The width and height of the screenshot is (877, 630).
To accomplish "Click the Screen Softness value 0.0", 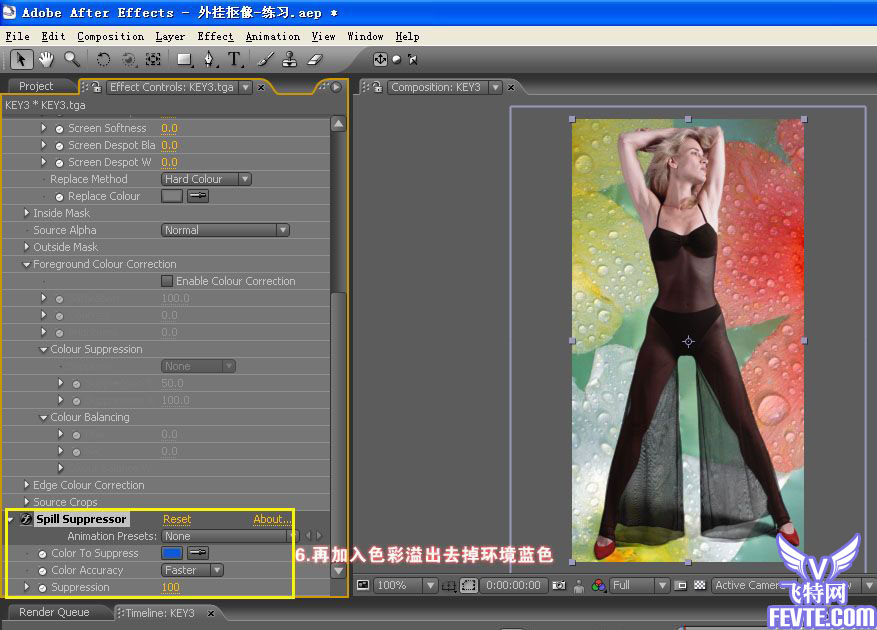I will (169, 128).
